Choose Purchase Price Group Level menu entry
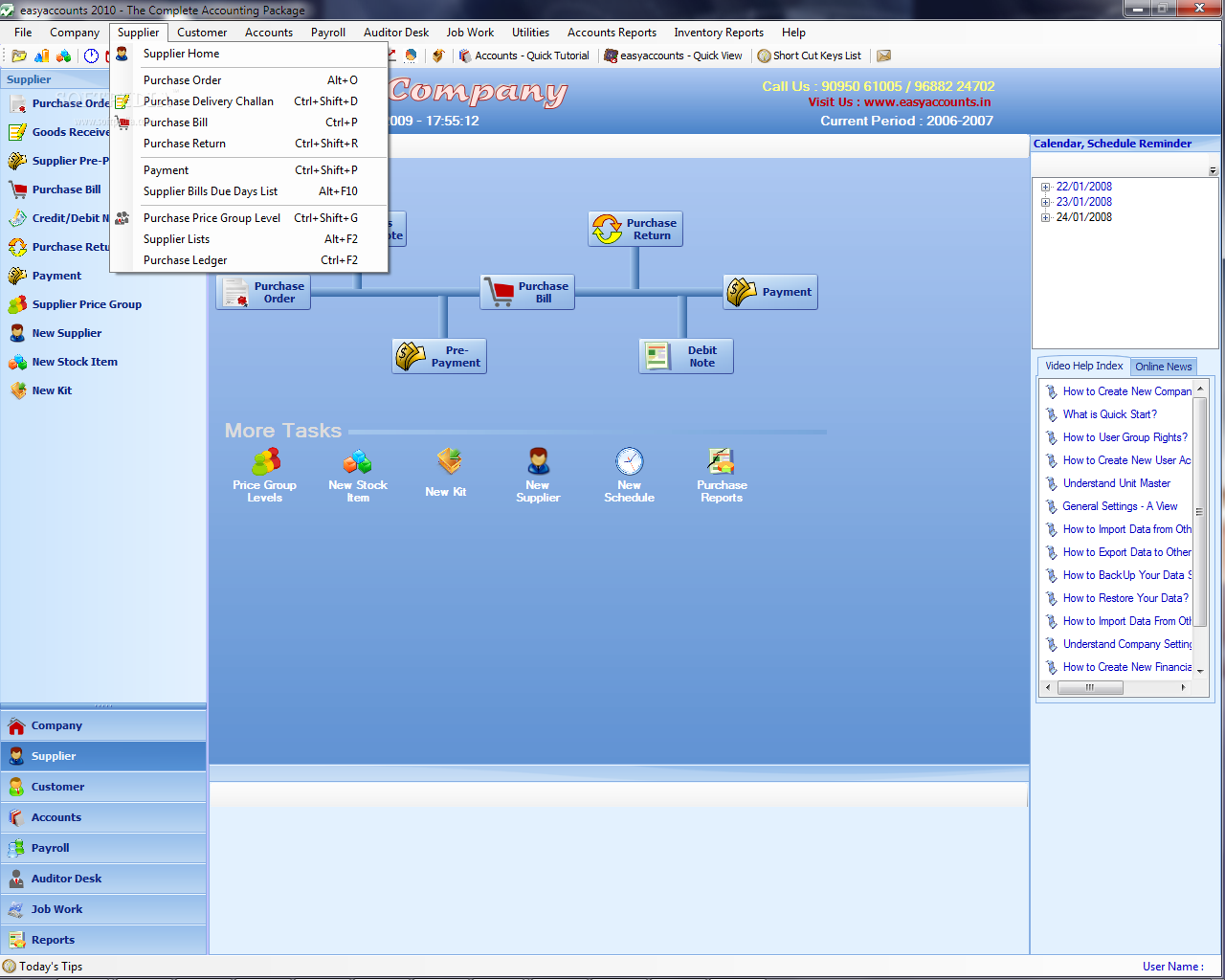 [x=249, y=218]
